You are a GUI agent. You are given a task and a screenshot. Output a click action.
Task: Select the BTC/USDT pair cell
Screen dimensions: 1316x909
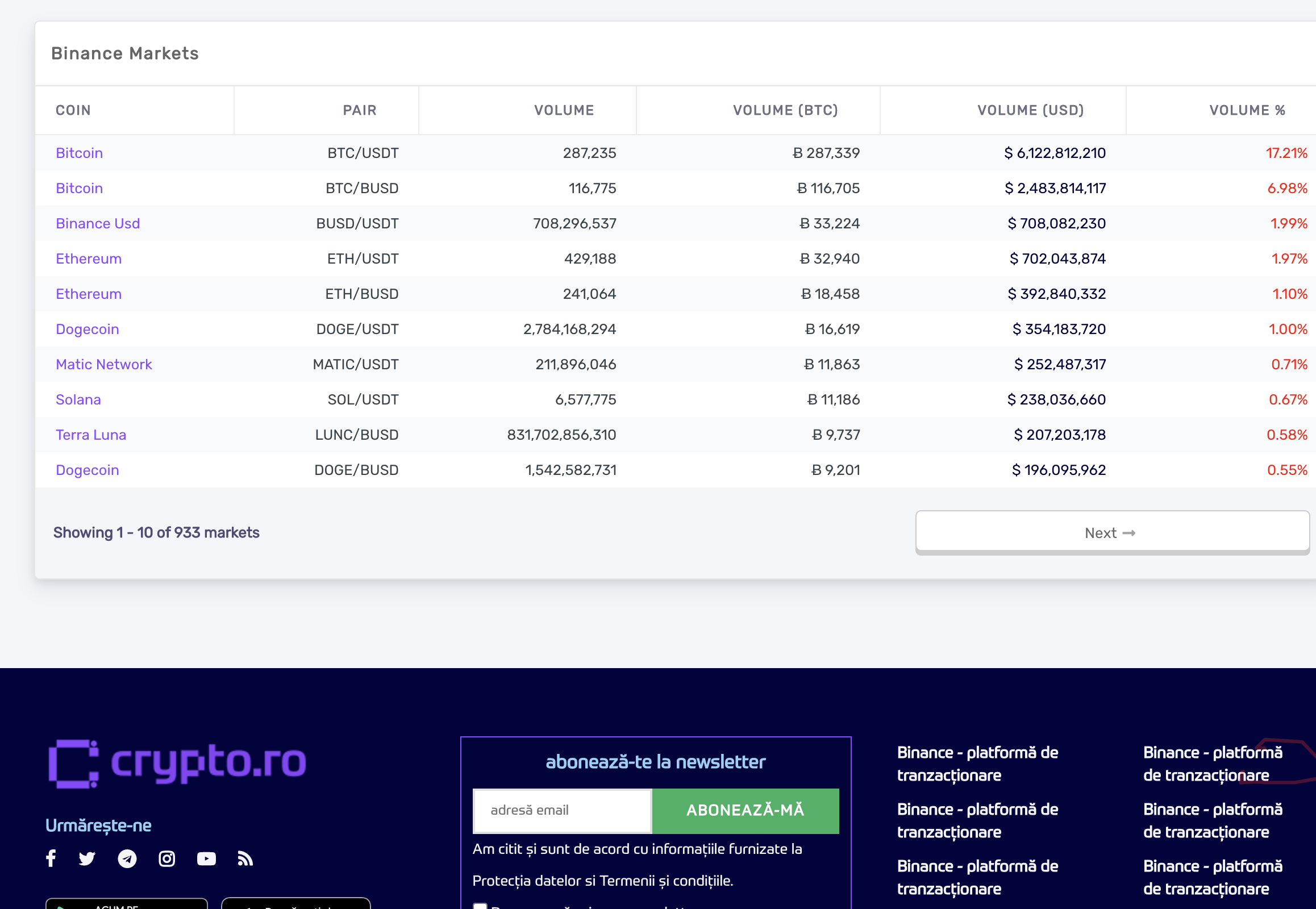(363, 153)
